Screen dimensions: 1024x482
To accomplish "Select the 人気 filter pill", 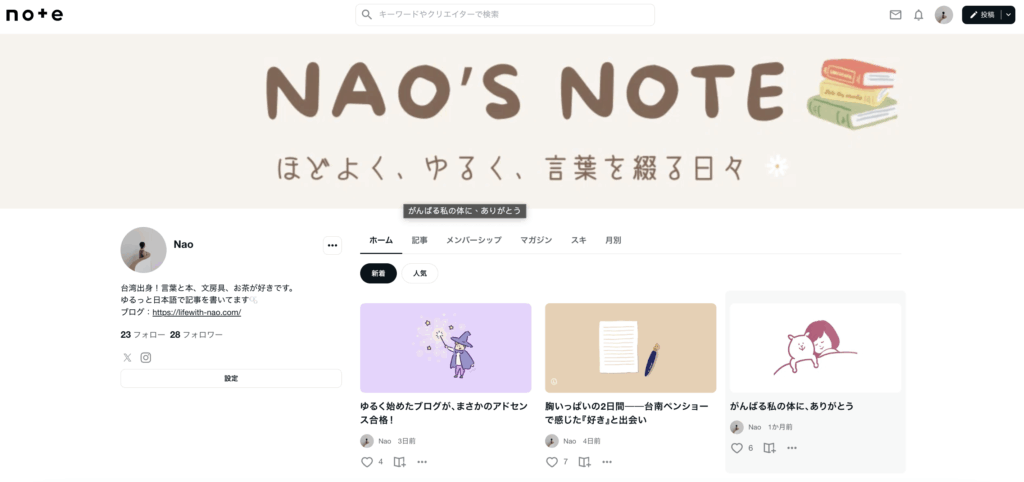I will pyautogui.click(x=419, y=274).
